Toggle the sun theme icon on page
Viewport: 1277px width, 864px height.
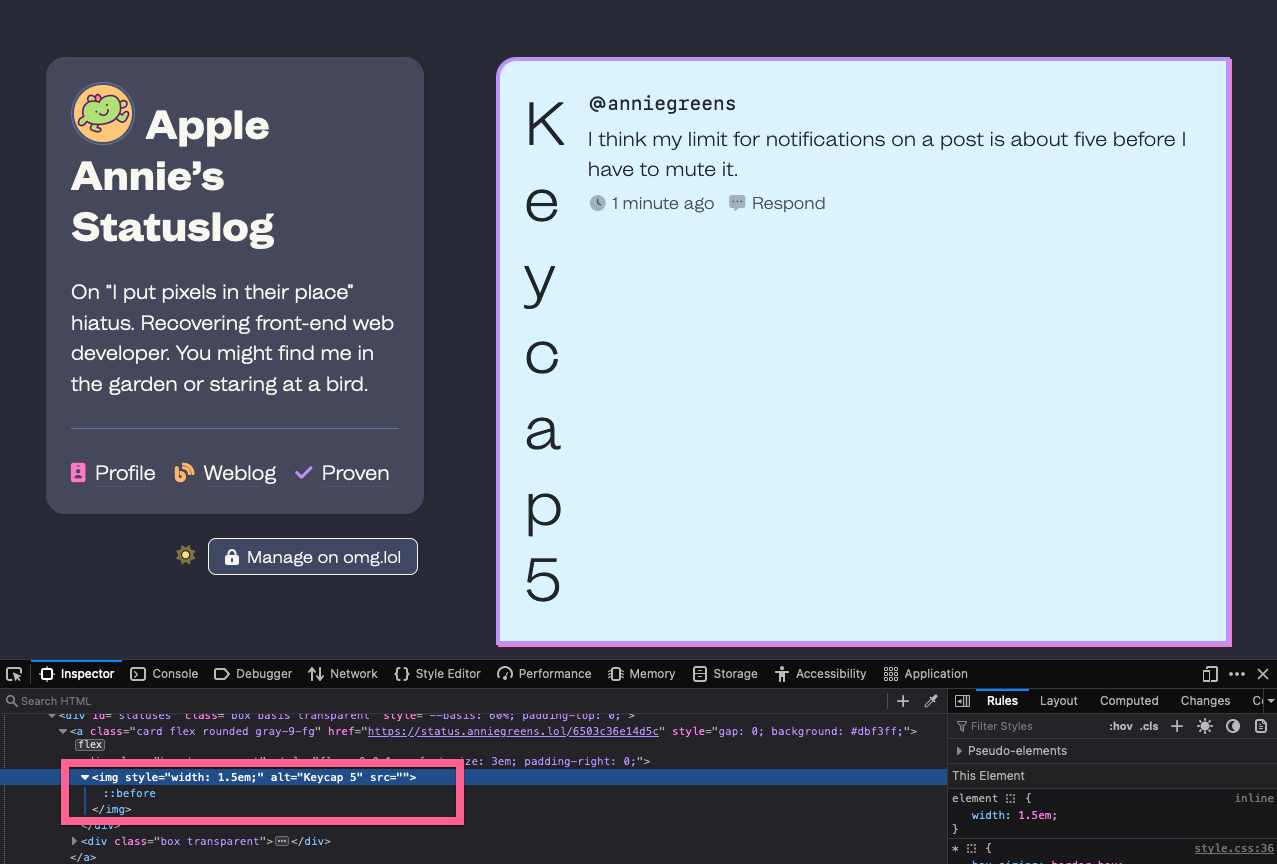click(185, 555)
